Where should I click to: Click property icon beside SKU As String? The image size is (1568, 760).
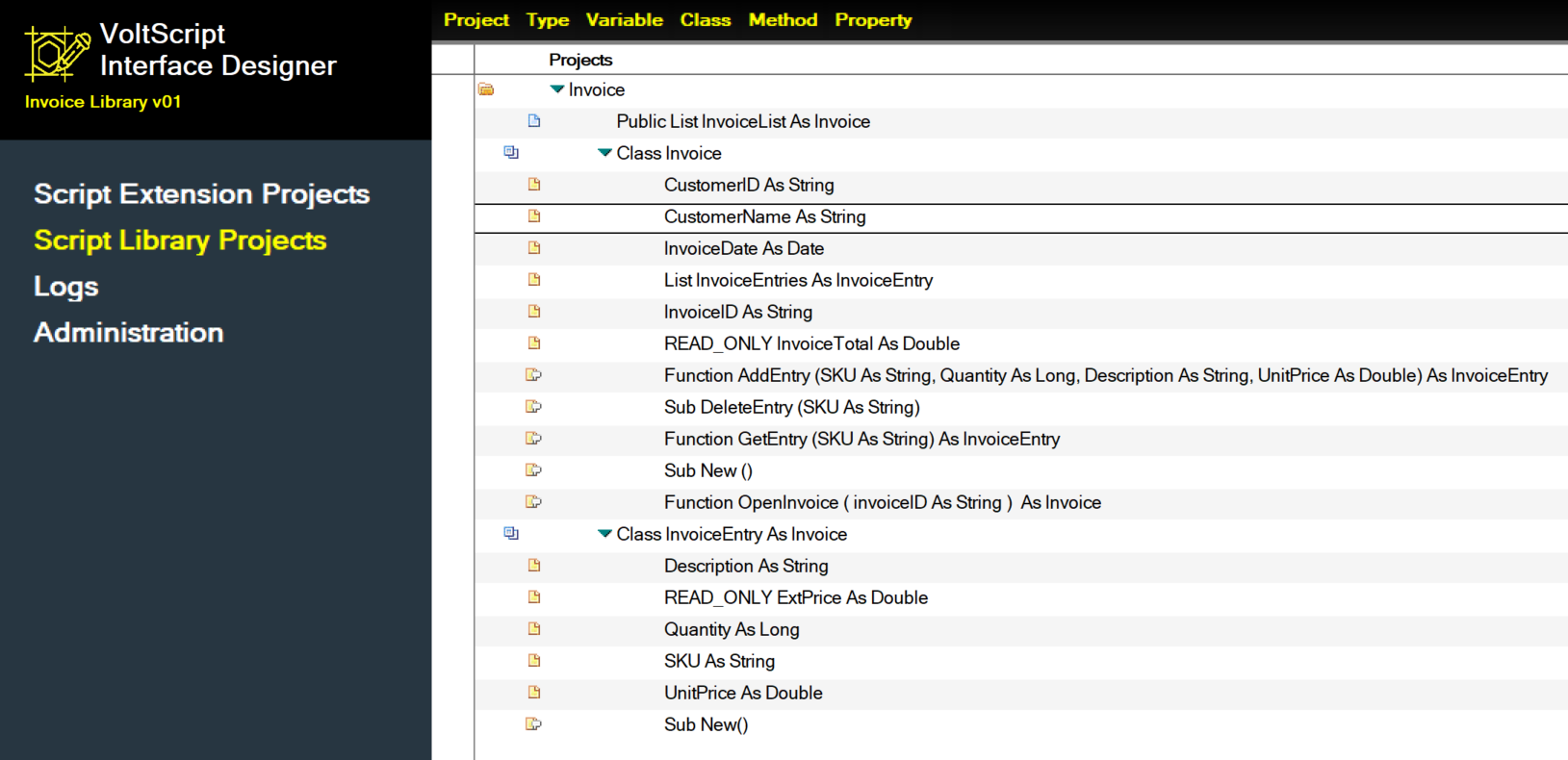tap(534, 661)
